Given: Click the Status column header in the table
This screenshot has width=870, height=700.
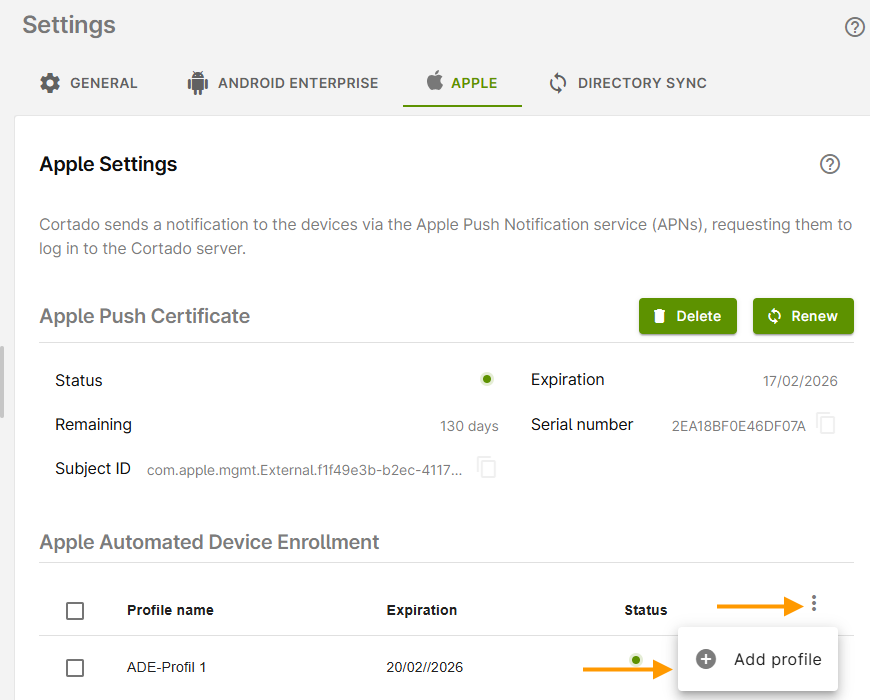Looking at the screenshot, I should (x=646, y=610).
